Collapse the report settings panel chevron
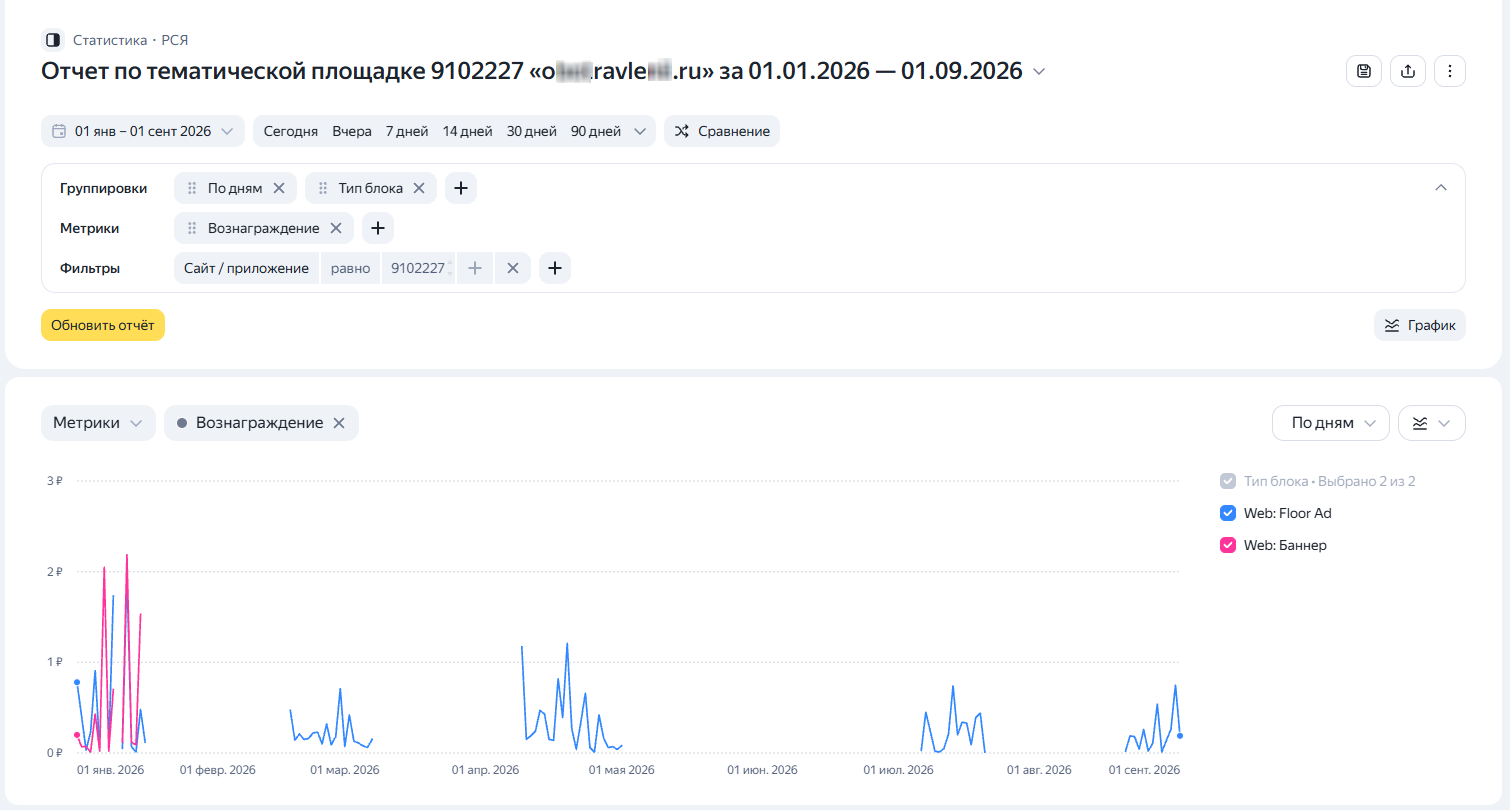The width and height of the screenshot is (1510, 810). 1441,188
